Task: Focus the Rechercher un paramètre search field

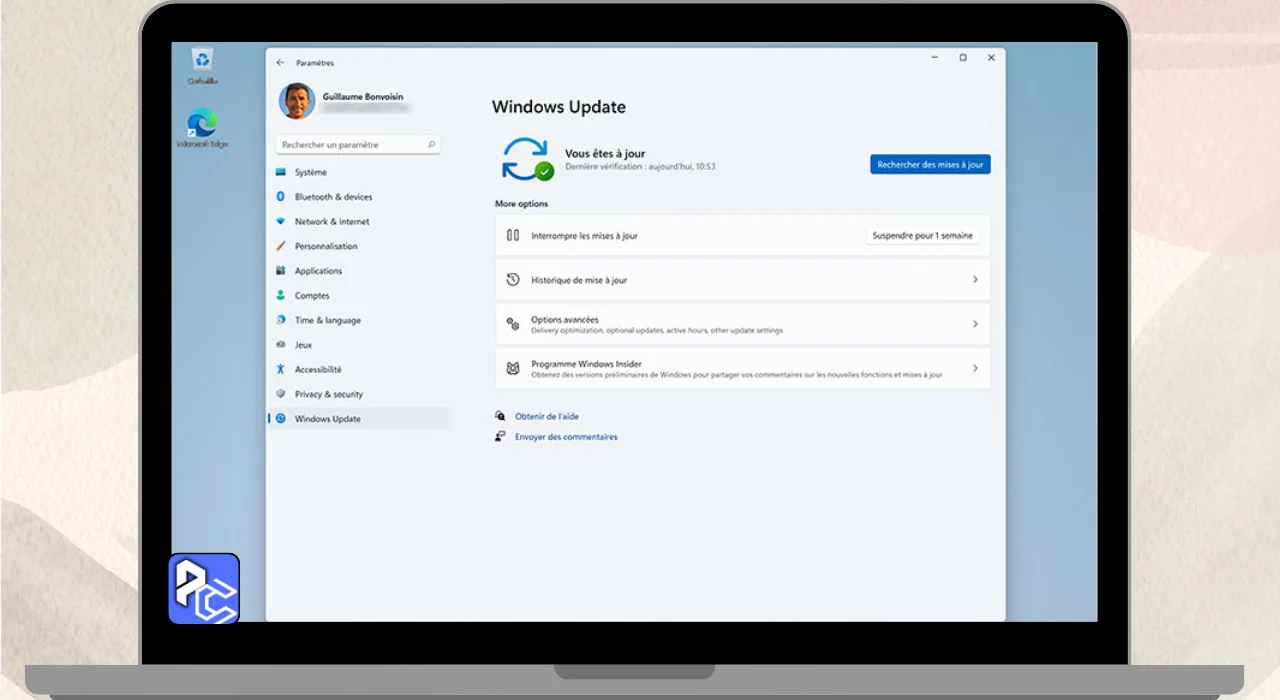Action: [x=350, y=145]
